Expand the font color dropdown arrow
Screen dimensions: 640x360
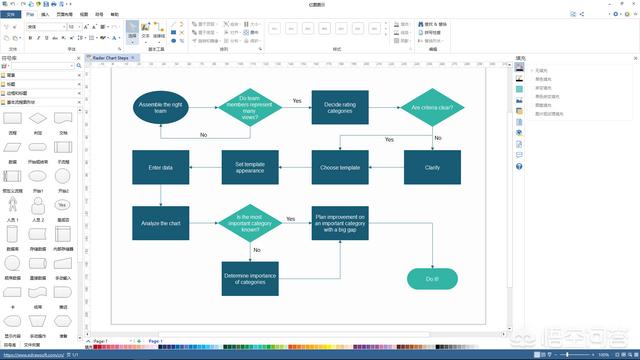(119, 38)
